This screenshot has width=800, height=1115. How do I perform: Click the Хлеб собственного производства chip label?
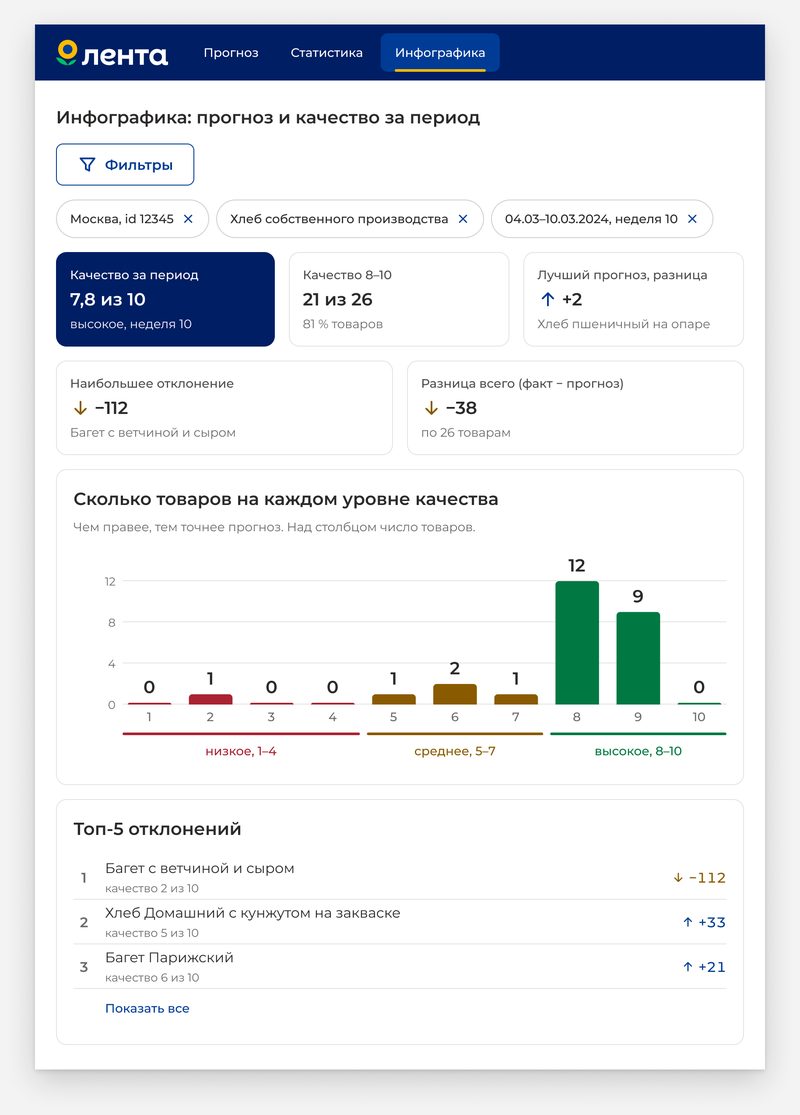tap(339, 219)
